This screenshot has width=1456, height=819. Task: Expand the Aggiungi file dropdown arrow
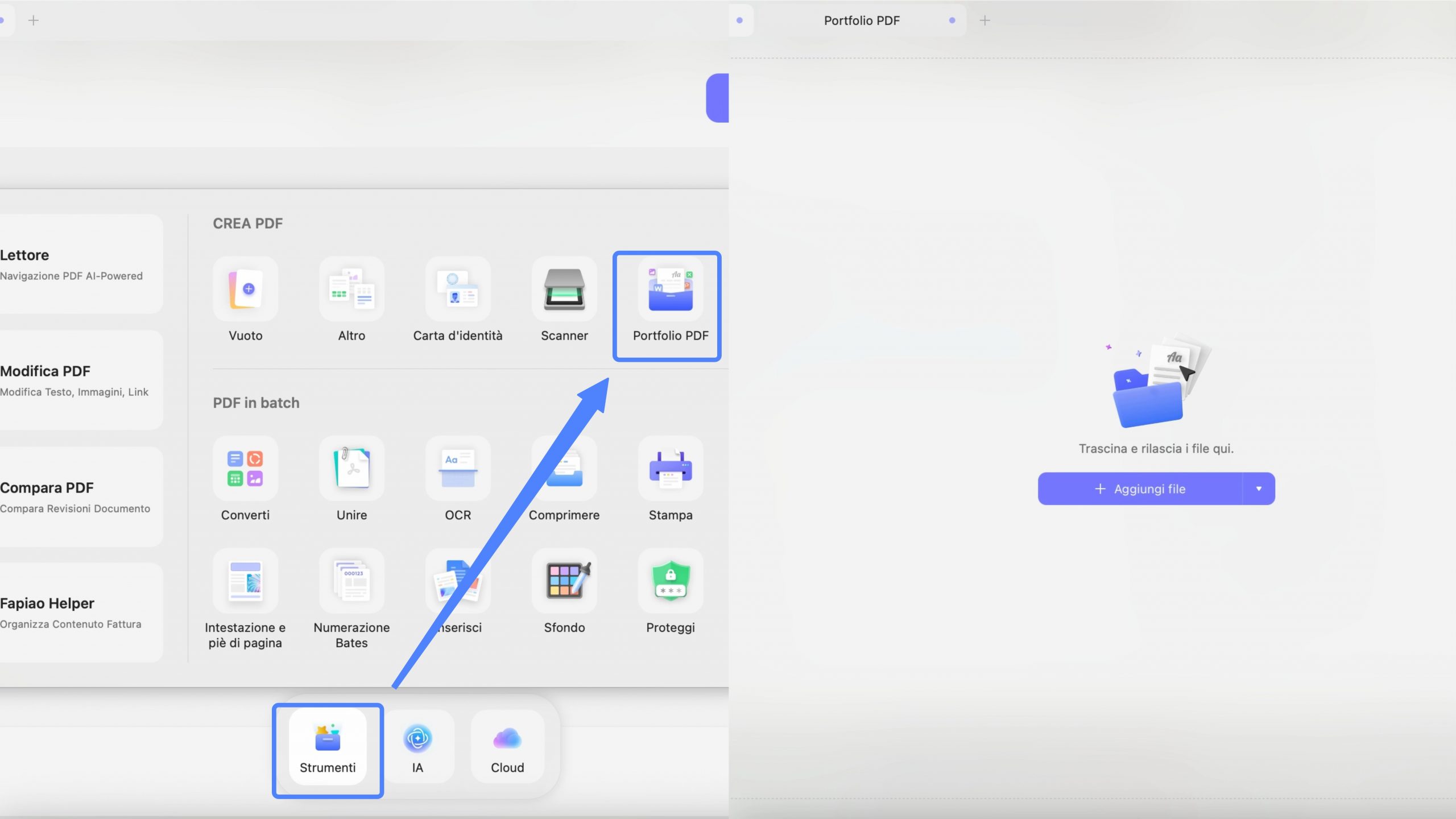tap(1259, 489)
